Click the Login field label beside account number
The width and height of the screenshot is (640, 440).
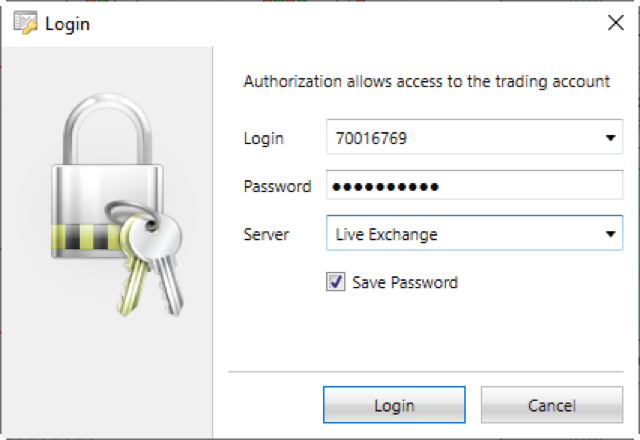click(x=263, y=139)
